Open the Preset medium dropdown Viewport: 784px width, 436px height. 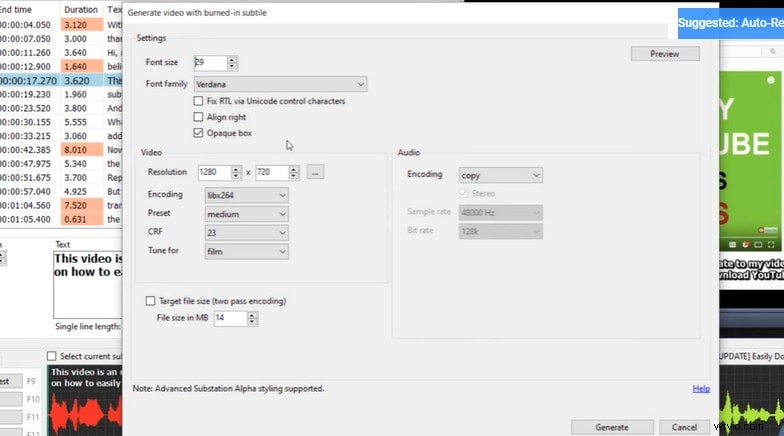click(246, 213)
